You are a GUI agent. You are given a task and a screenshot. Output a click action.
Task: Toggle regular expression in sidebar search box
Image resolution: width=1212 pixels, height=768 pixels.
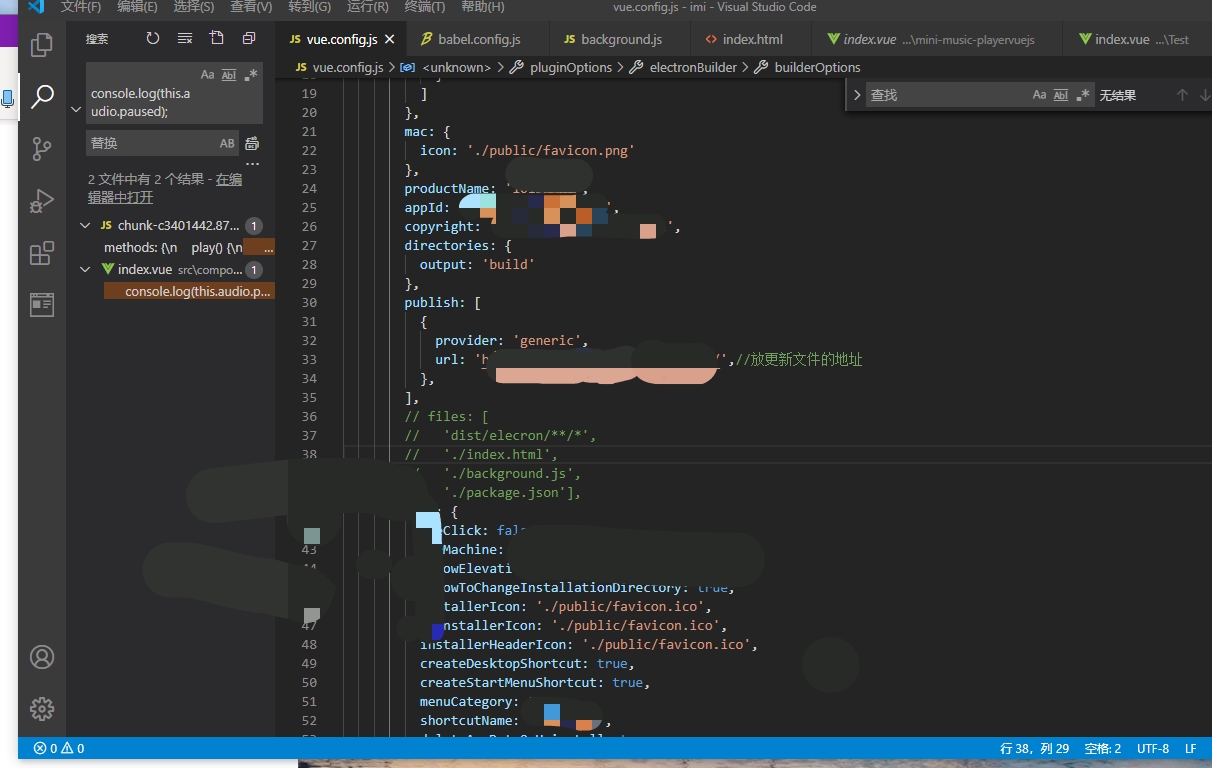coord(251,75)
